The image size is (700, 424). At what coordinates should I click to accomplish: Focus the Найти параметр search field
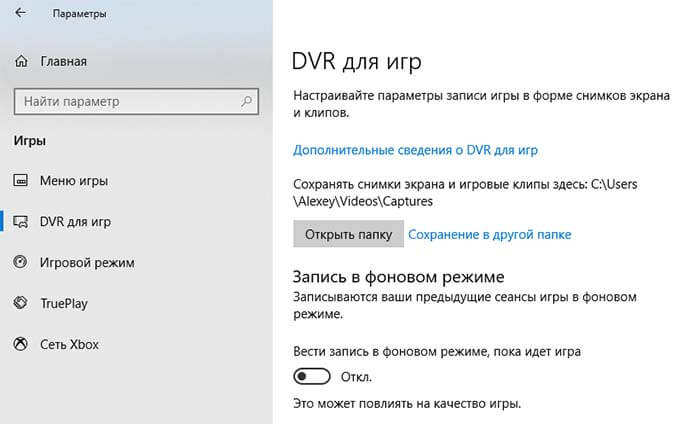coord(136,101)
